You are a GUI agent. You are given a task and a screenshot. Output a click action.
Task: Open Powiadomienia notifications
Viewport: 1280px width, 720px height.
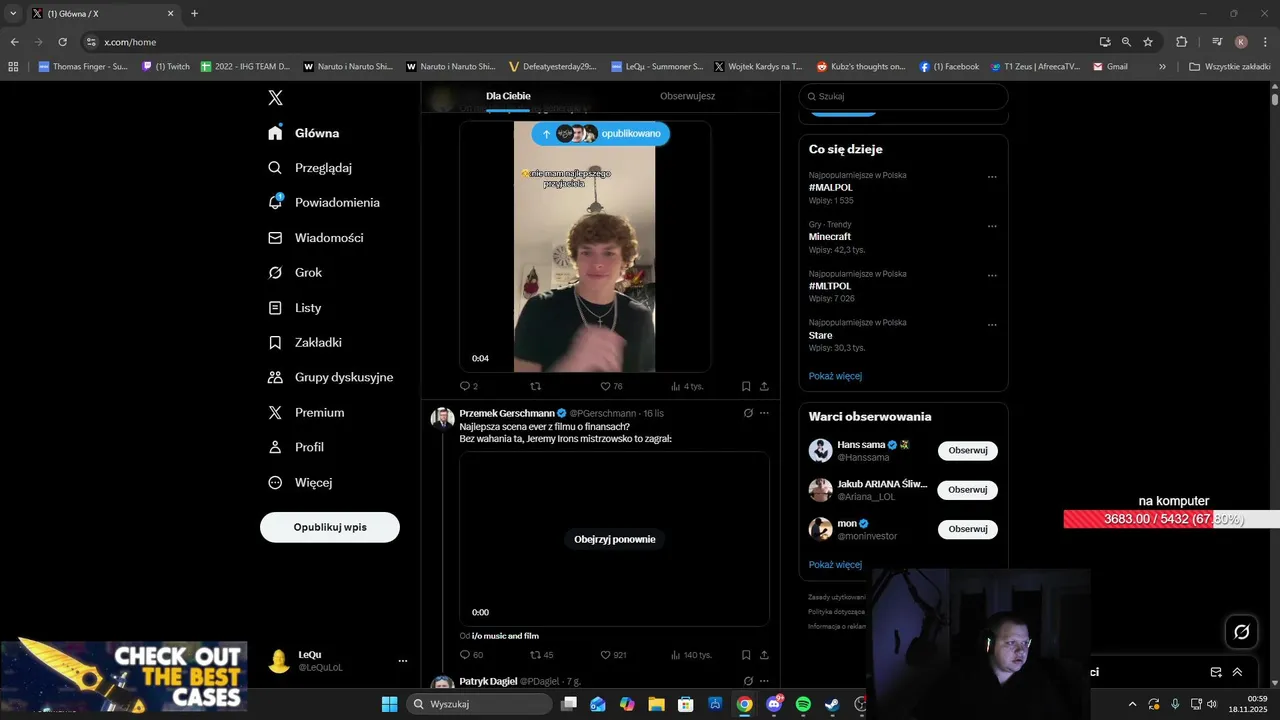(x=324, y=202)
